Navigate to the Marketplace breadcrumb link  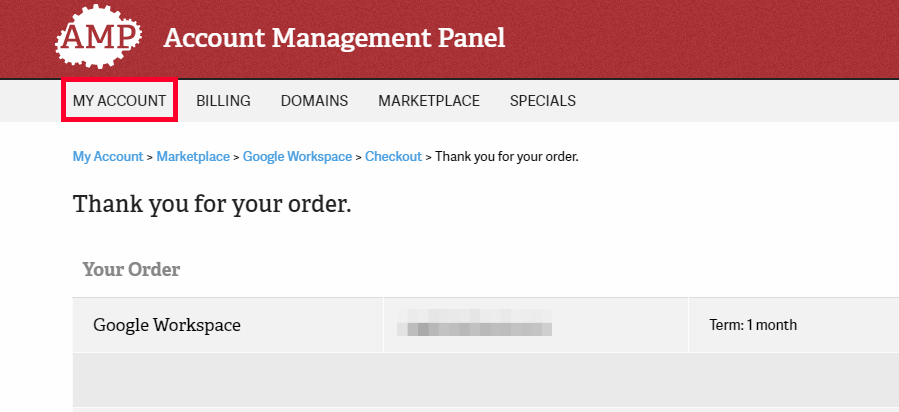[193, 157]
